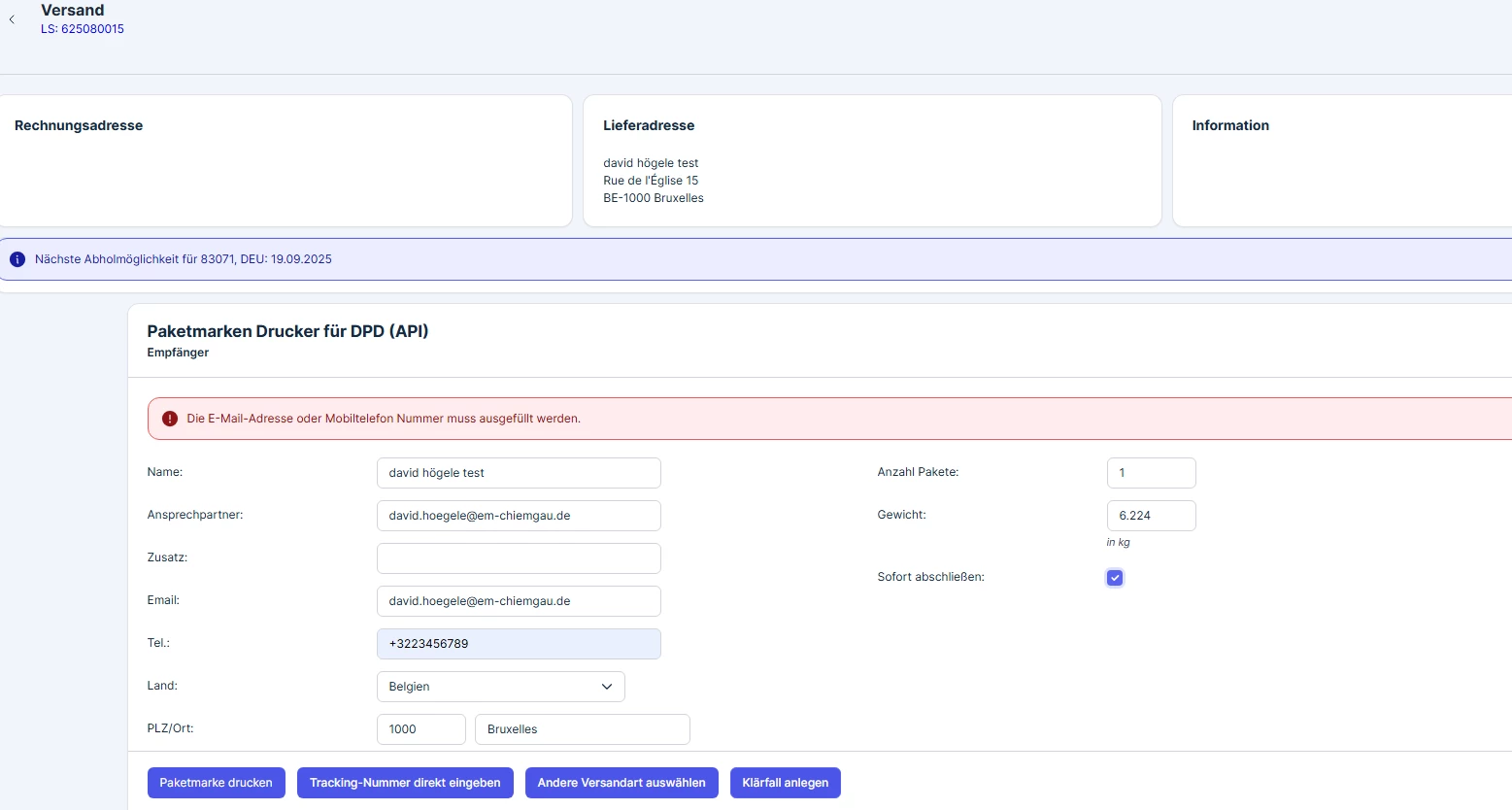Screen dimensions: 1512x810
Task: Click the 'Ansprechpartner:' label
Action: pyautogui.click(x=195, y=515)
